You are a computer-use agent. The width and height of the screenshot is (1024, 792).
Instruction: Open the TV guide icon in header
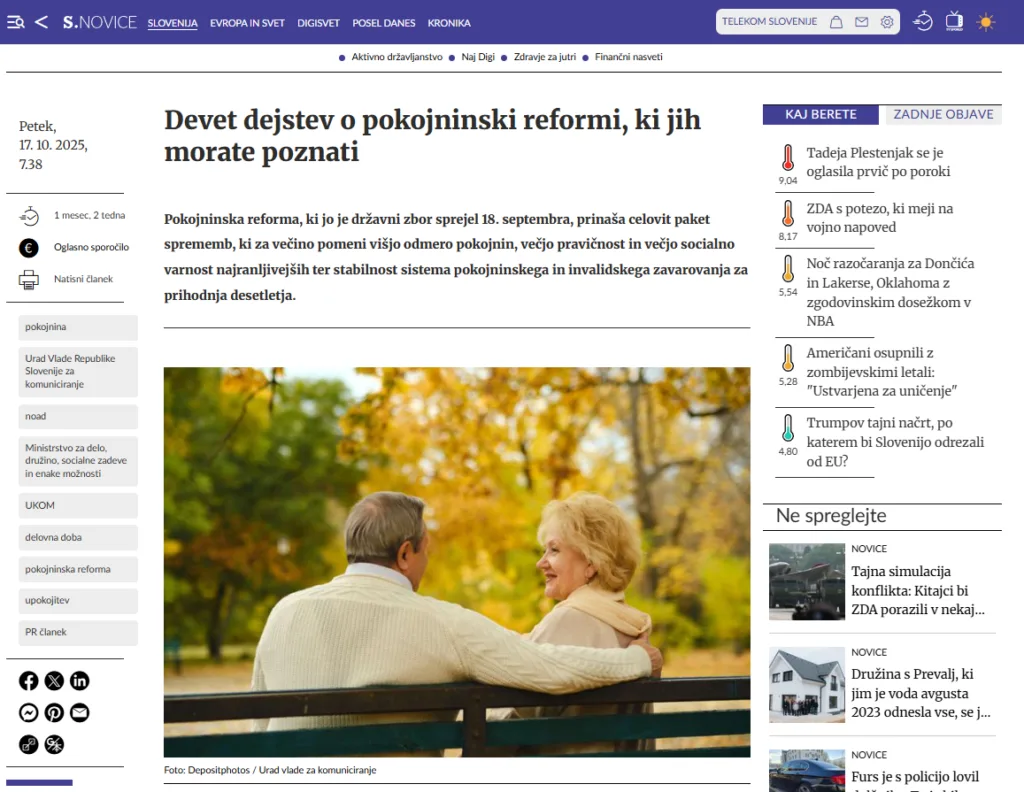click(954, 21)
